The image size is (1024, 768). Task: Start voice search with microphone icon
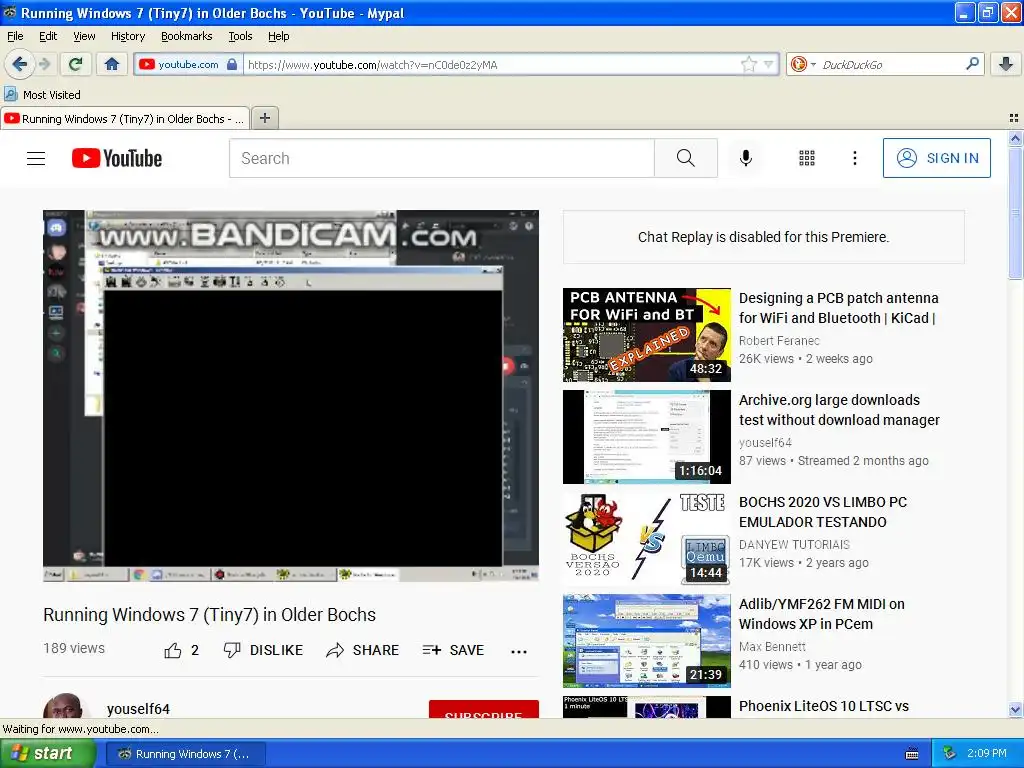[x=746, y=158]
